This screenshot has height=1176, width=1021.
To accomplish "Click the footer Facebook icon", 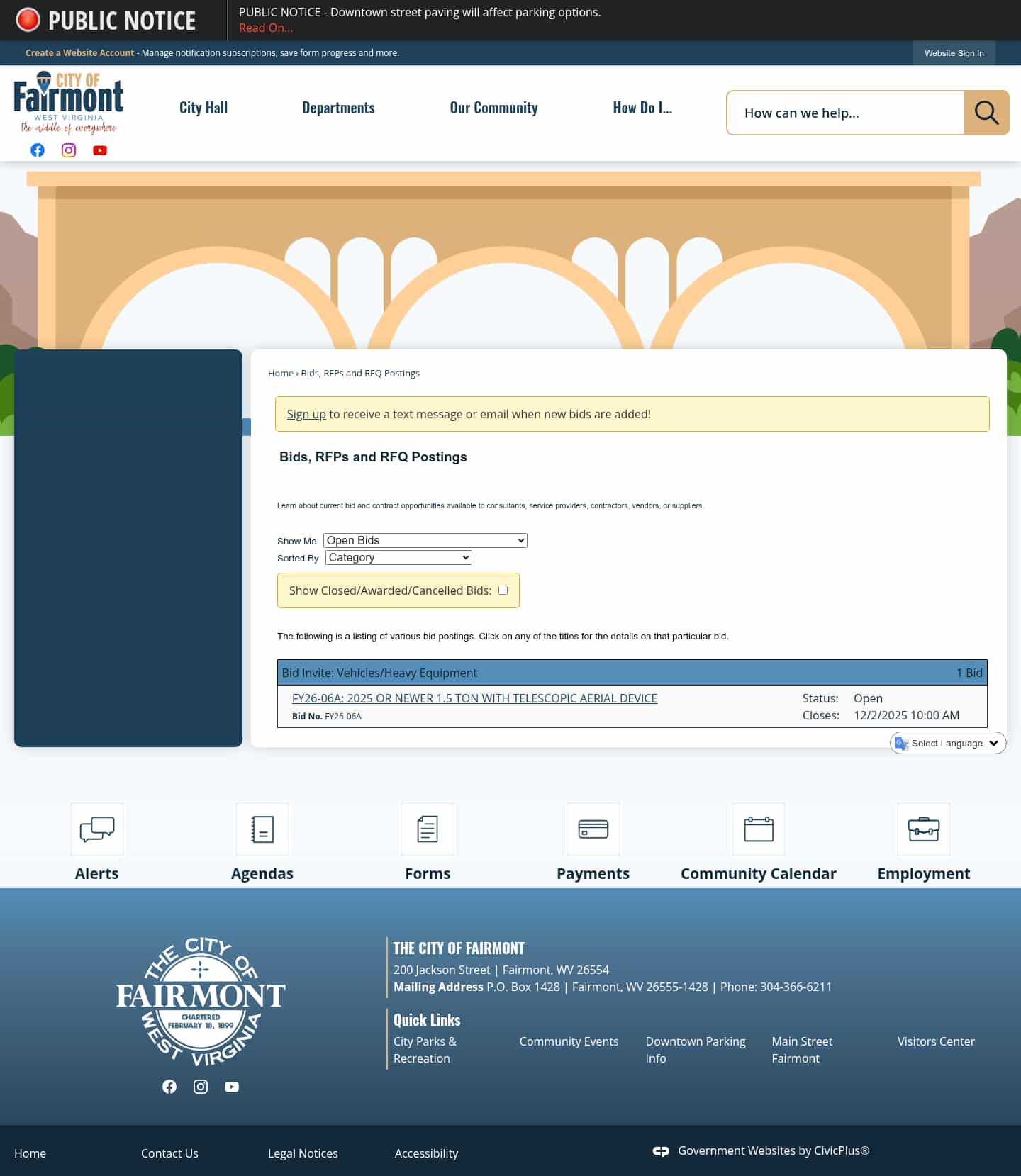I will (169, 1087).
